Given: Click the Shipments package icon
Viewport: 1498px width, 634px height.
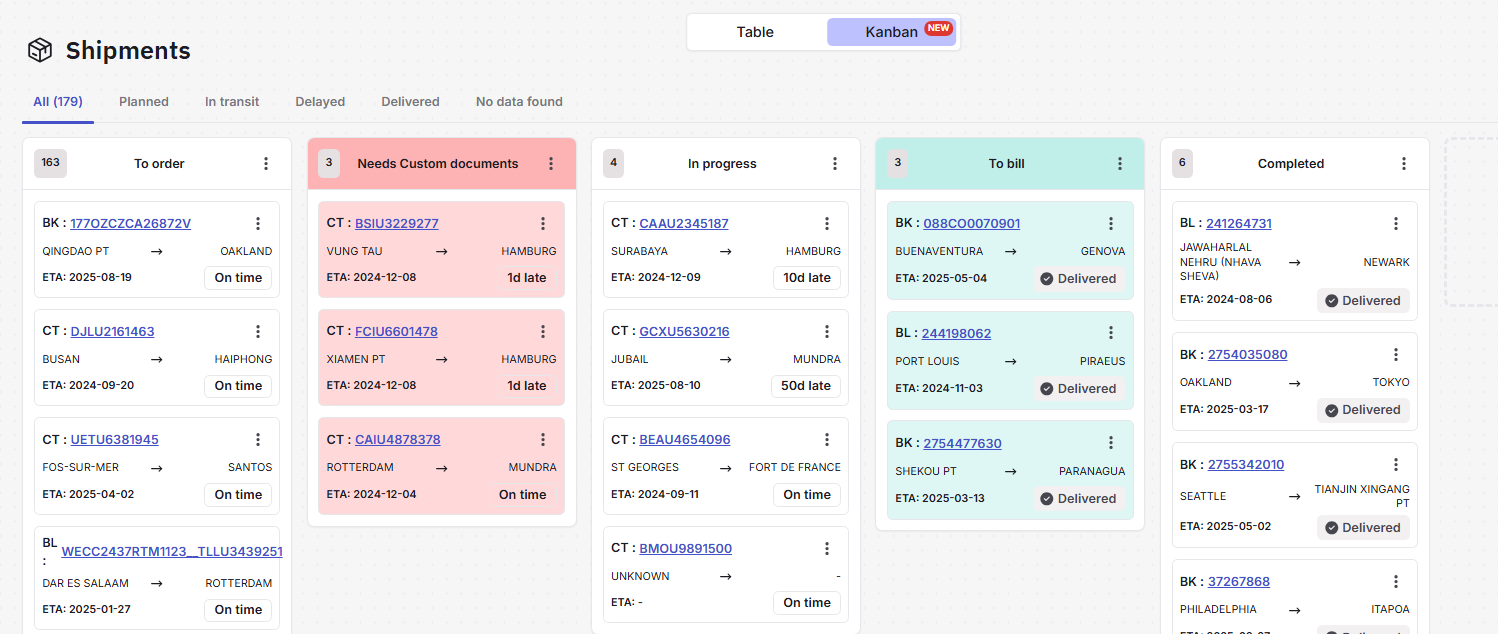Looking at the screenshot, I should (40, 50).
